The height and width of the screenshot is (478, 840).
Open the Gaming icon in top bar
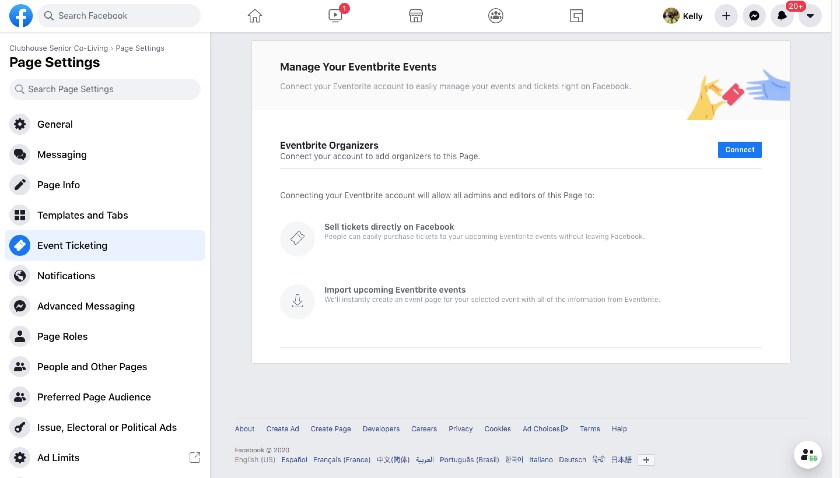576,16
